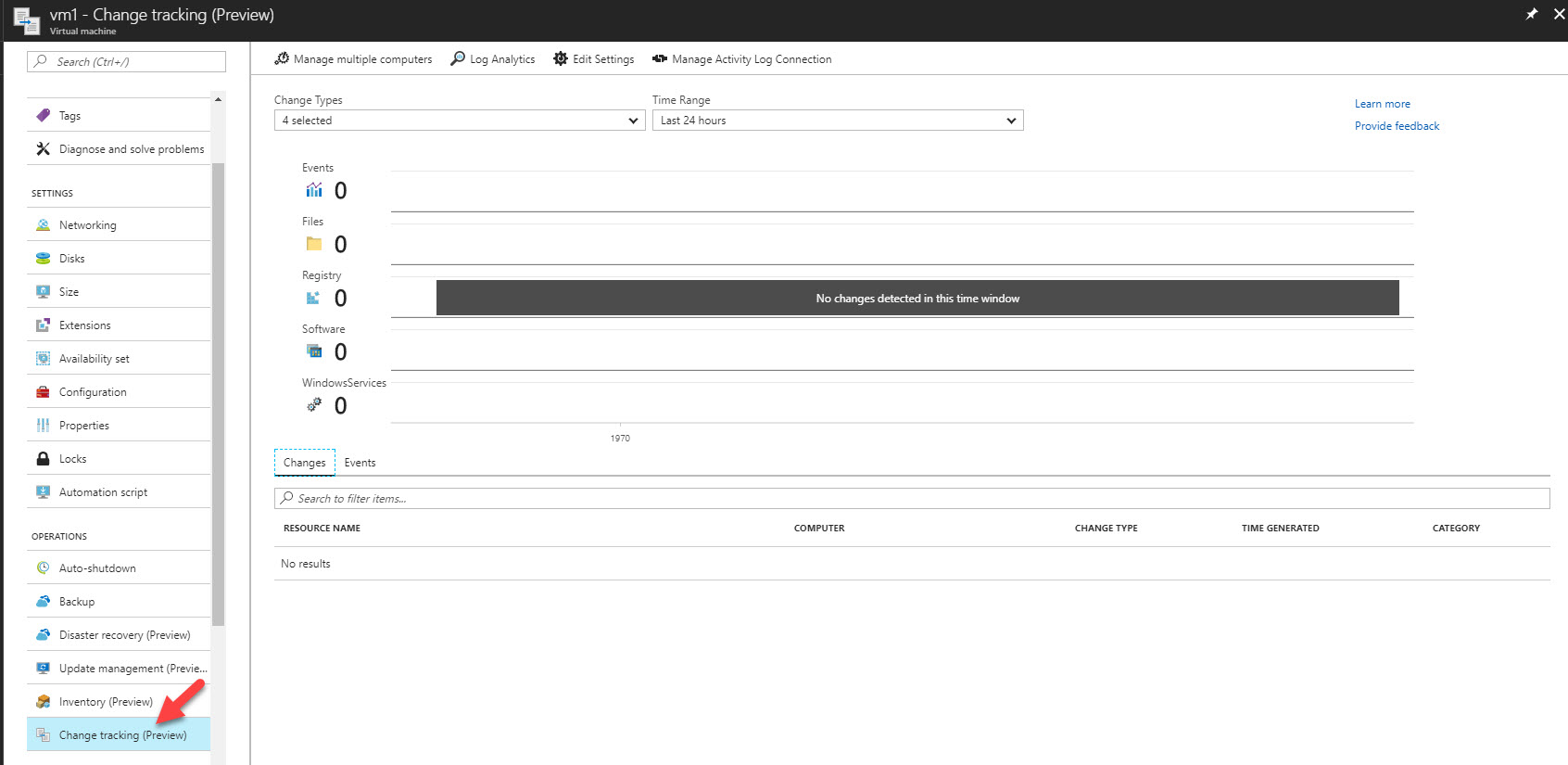
Task: Open Manage Activity Log Connection
Action: (x=742, y=59)
